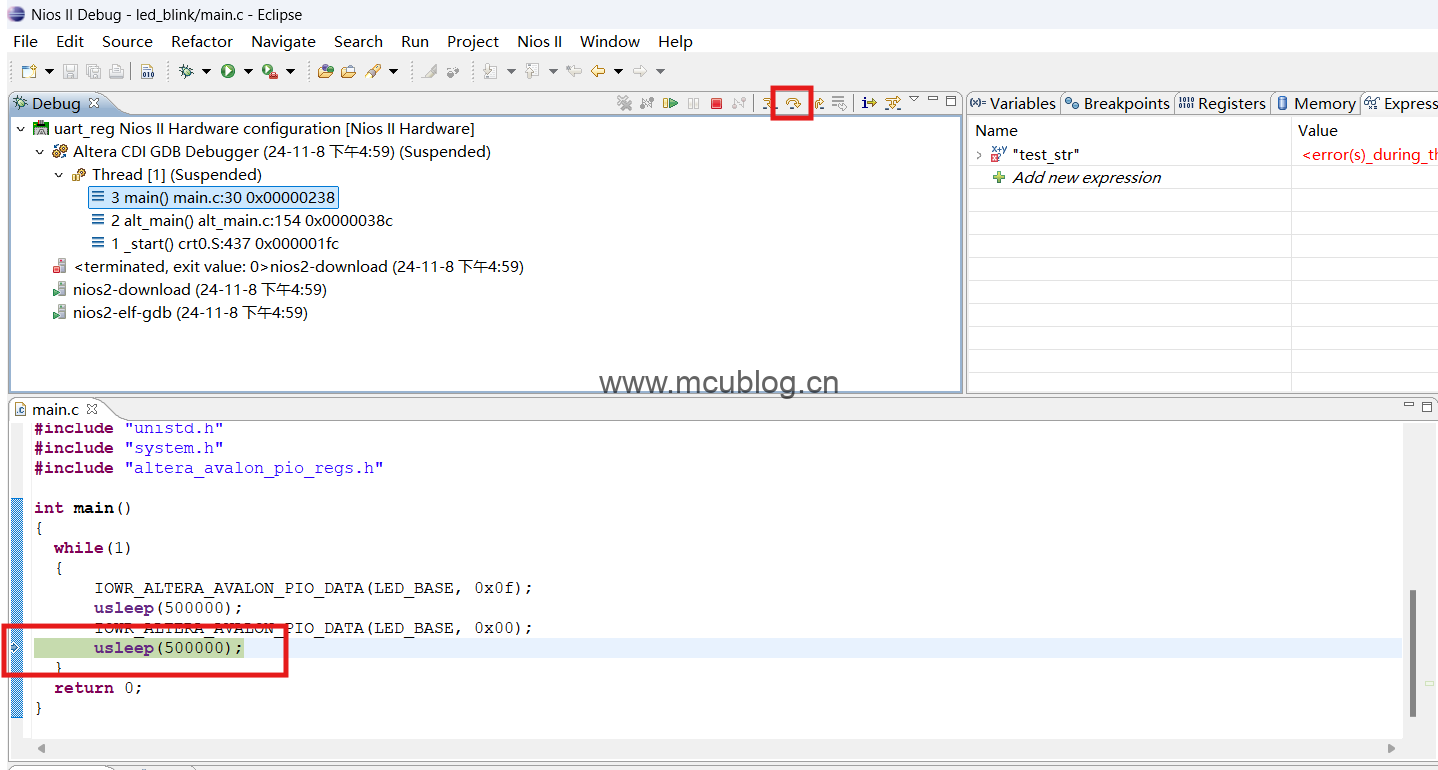The height and width of the screenshot is (770, 1438).
Task: Open the Refactor menu
Action: 202,41
